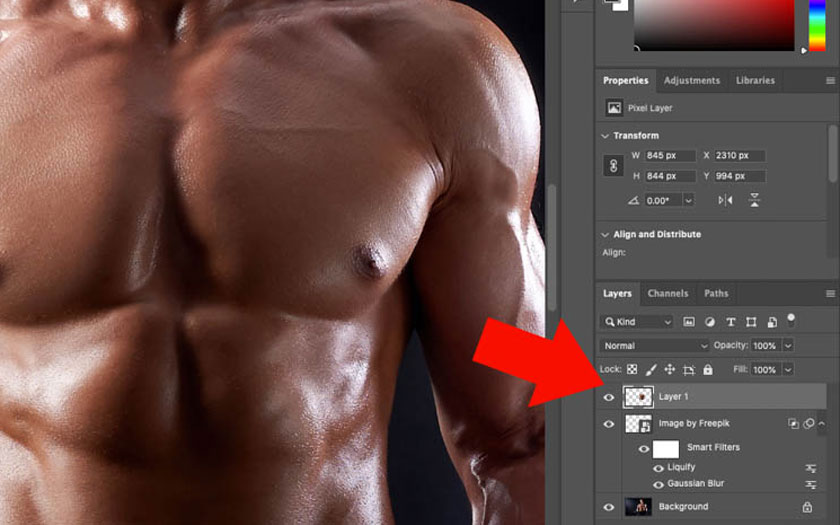Viewport: 840px width, 525px height.
Task: Open Liquify filter blending options icon
Action: click(x=811, y=468)
